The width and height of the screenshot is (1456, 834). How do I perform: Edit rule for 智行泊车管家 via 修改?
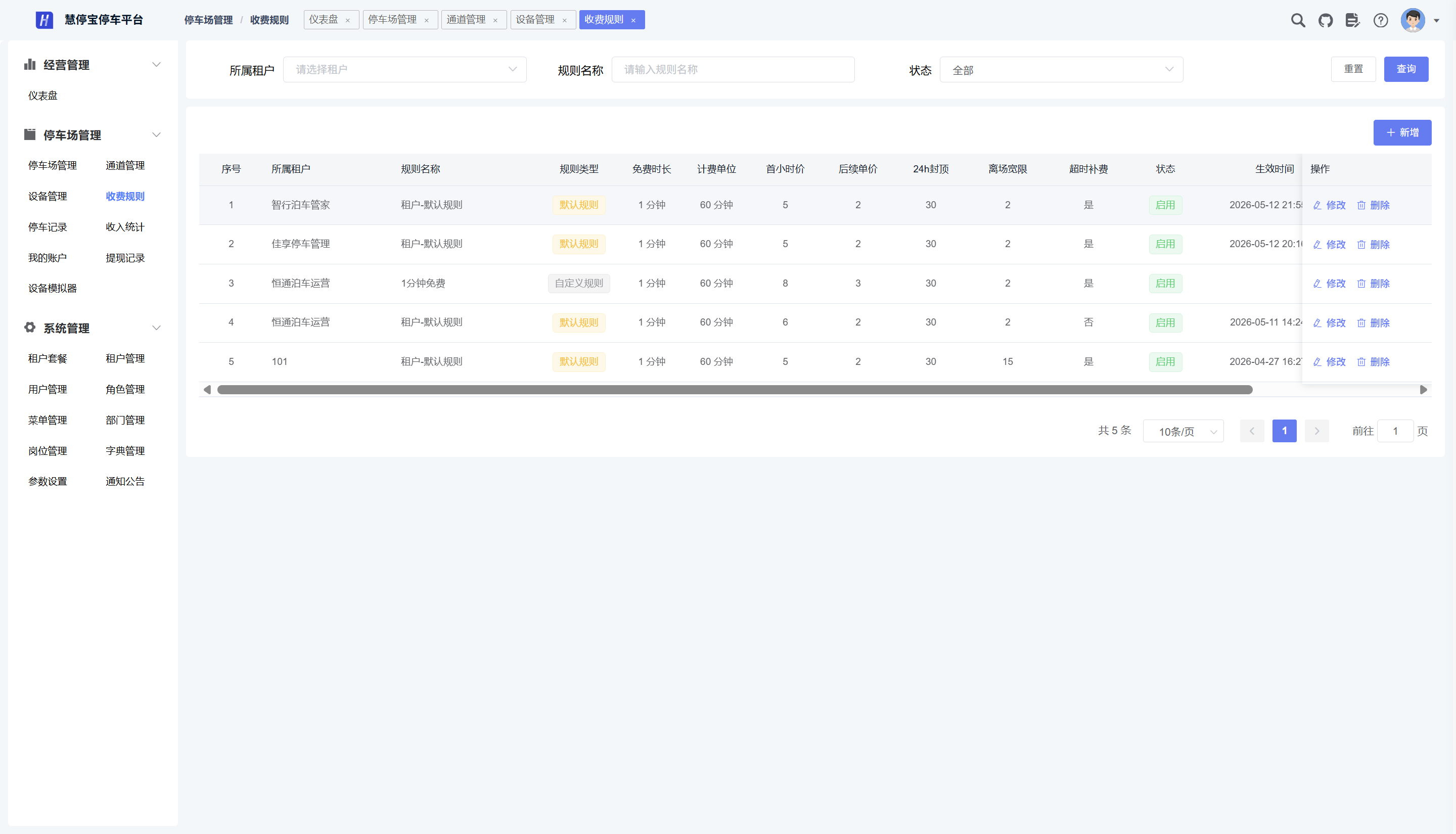[1330, 205]
